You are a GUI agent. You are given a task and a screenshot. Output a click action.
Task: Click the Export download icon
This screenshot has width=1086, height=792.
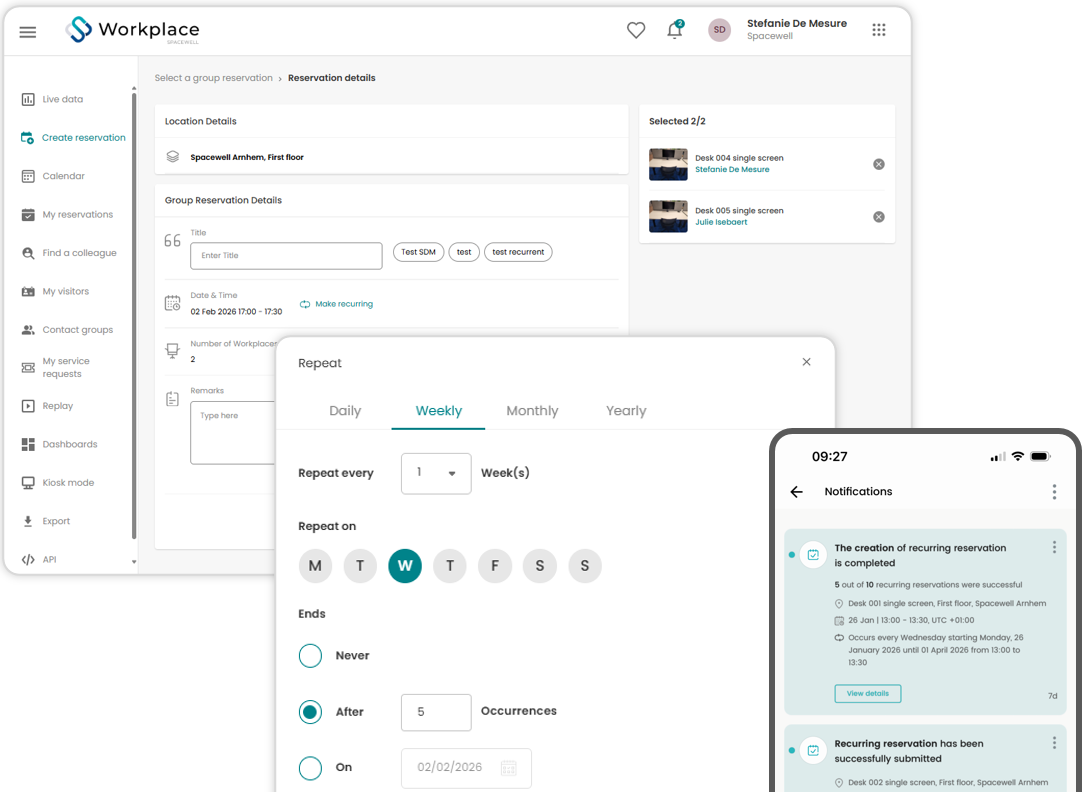point(28,521)
